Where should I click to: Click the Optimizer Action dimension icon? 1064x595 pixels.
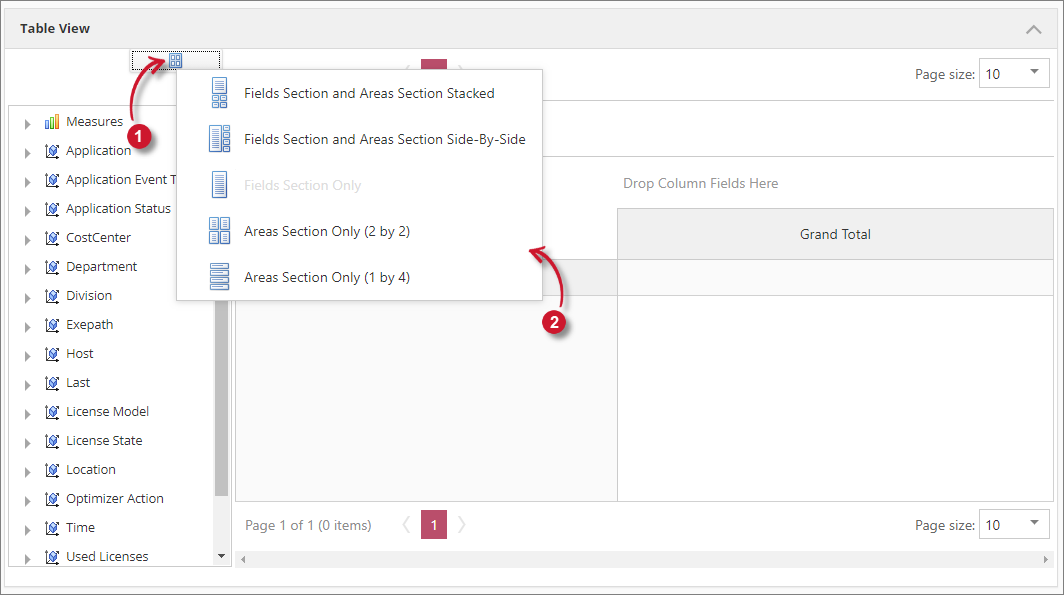pos(52,499)
